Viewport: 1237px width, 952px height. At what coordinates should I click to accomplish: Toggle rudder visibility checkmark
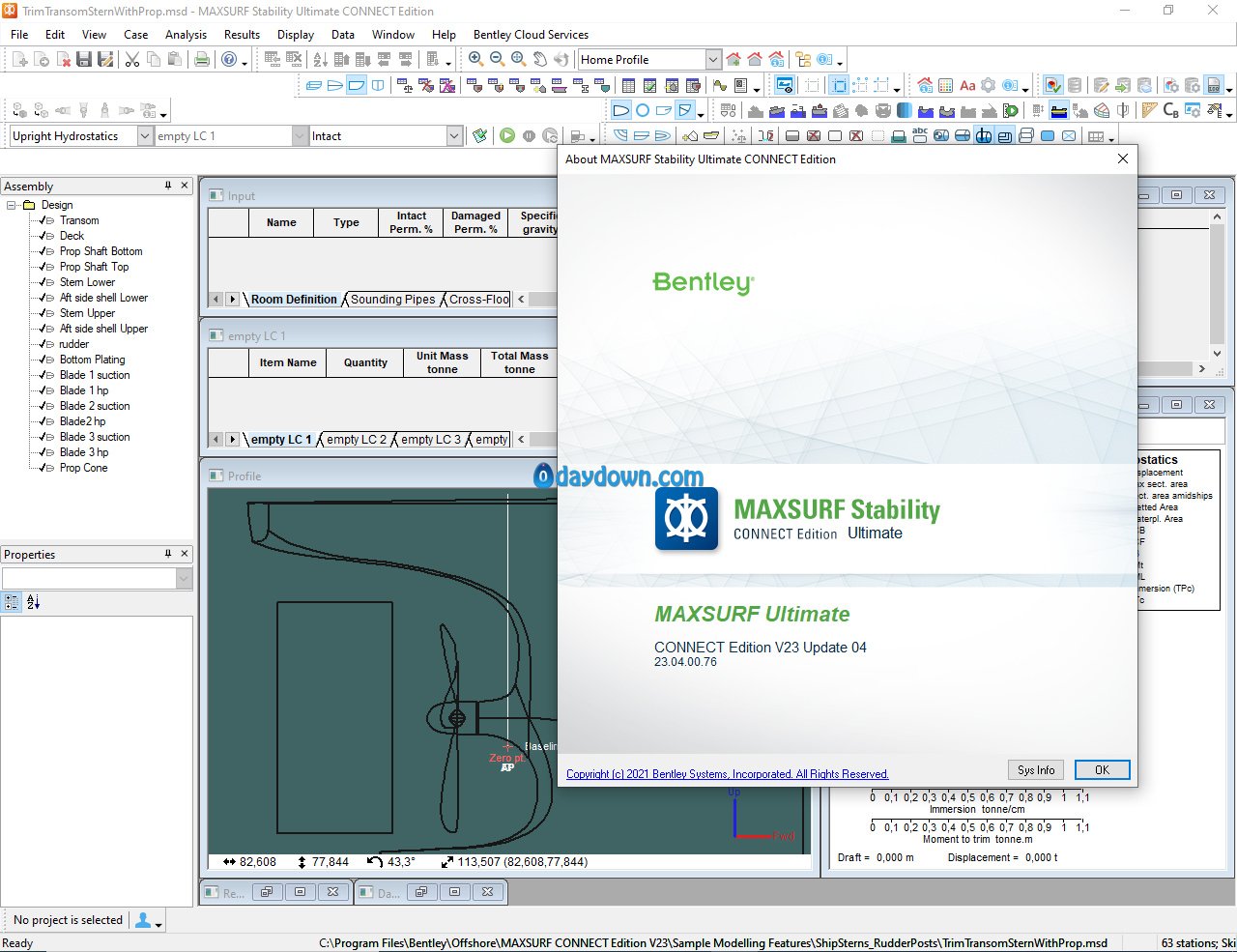pos(43,344)
